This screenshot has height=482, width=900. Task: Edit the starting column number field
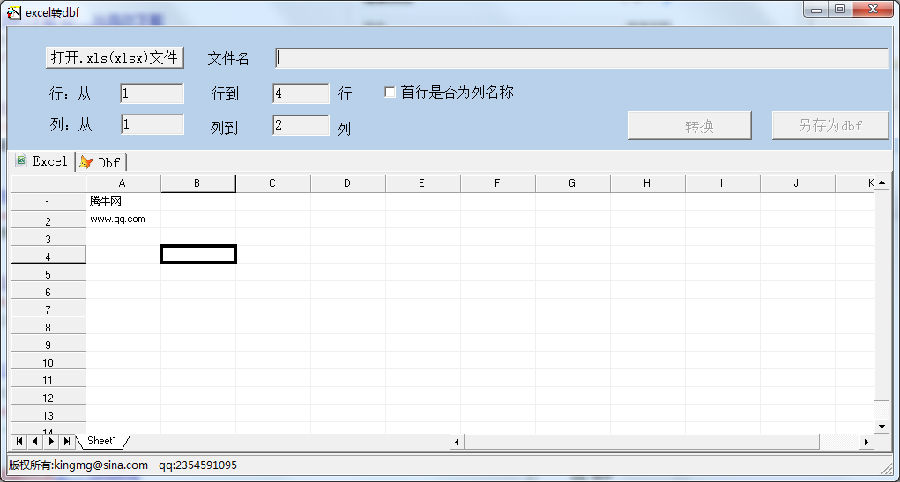click(x=152, y=125)
